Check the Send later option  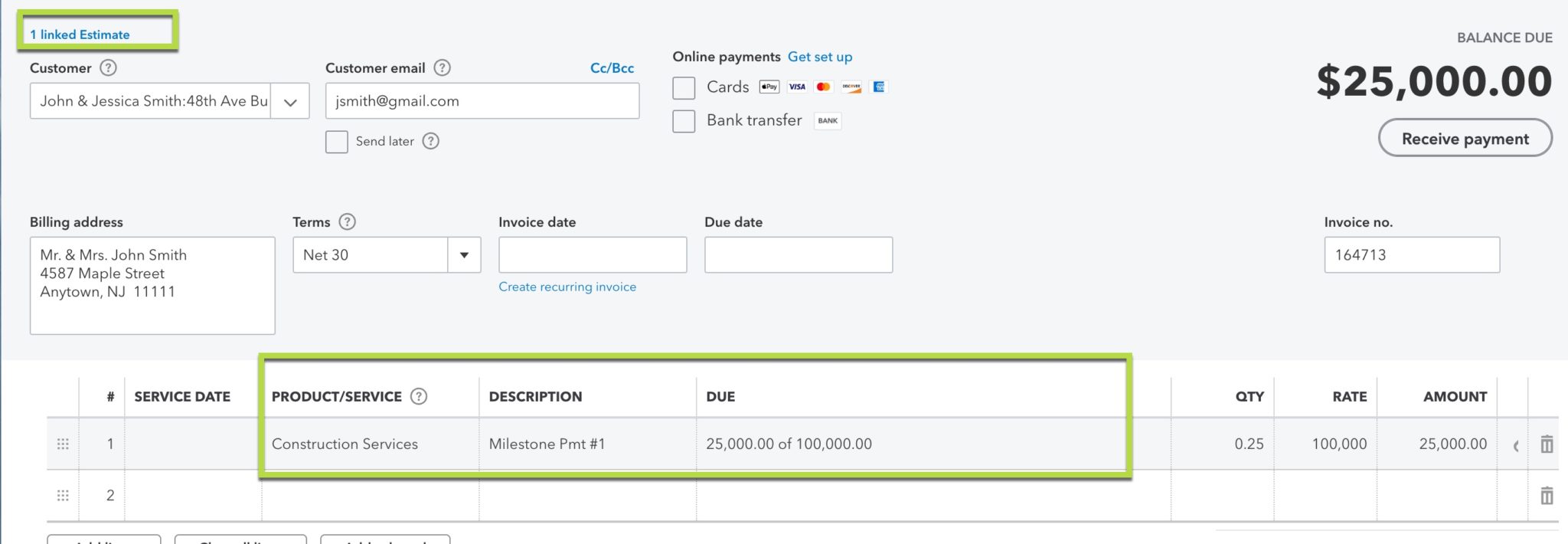(x=336, y=141)
